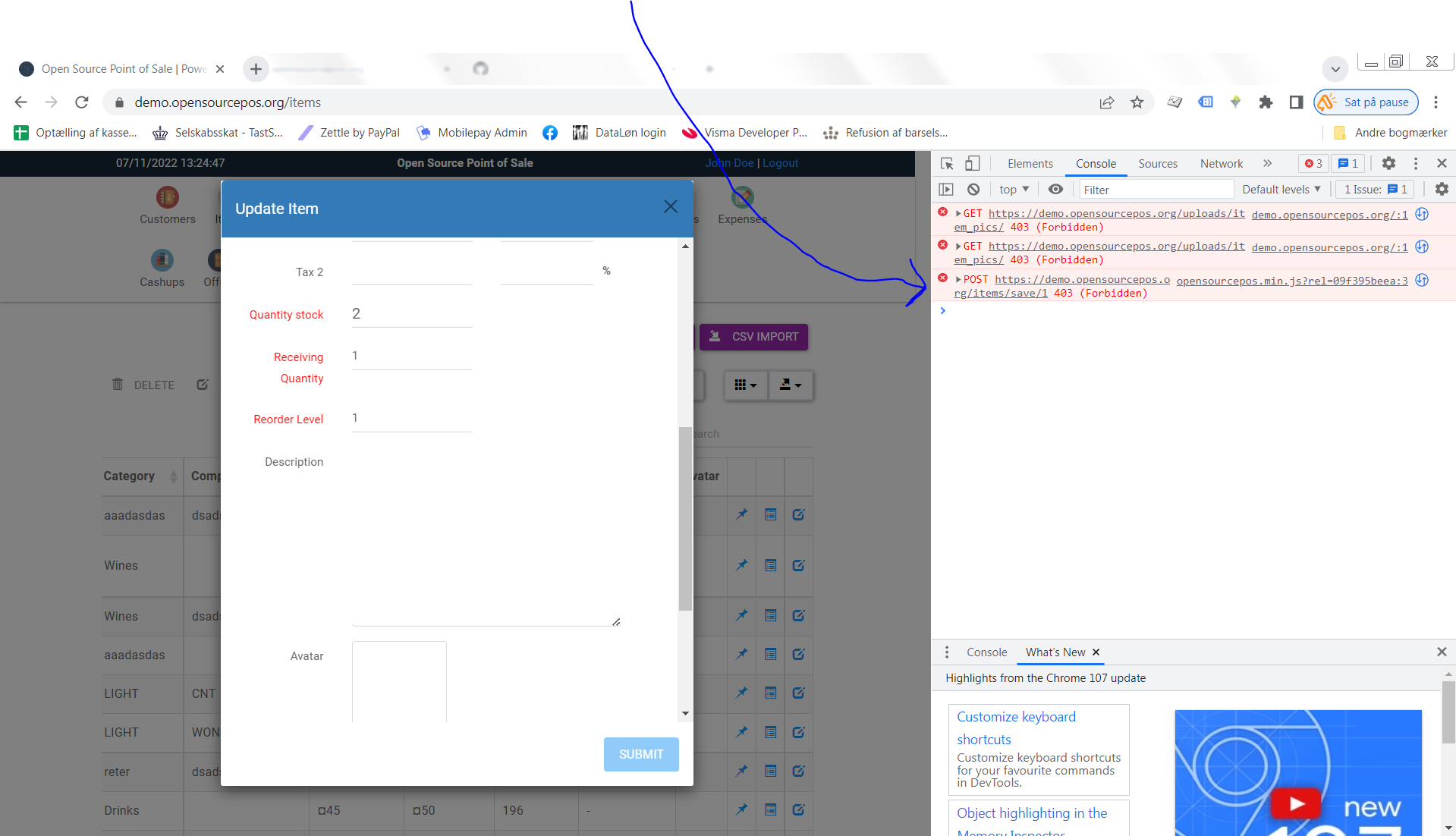Viewport: 1456px width, 836px height.
Task: Click the Logout link
Action: [x=780, y=162]
